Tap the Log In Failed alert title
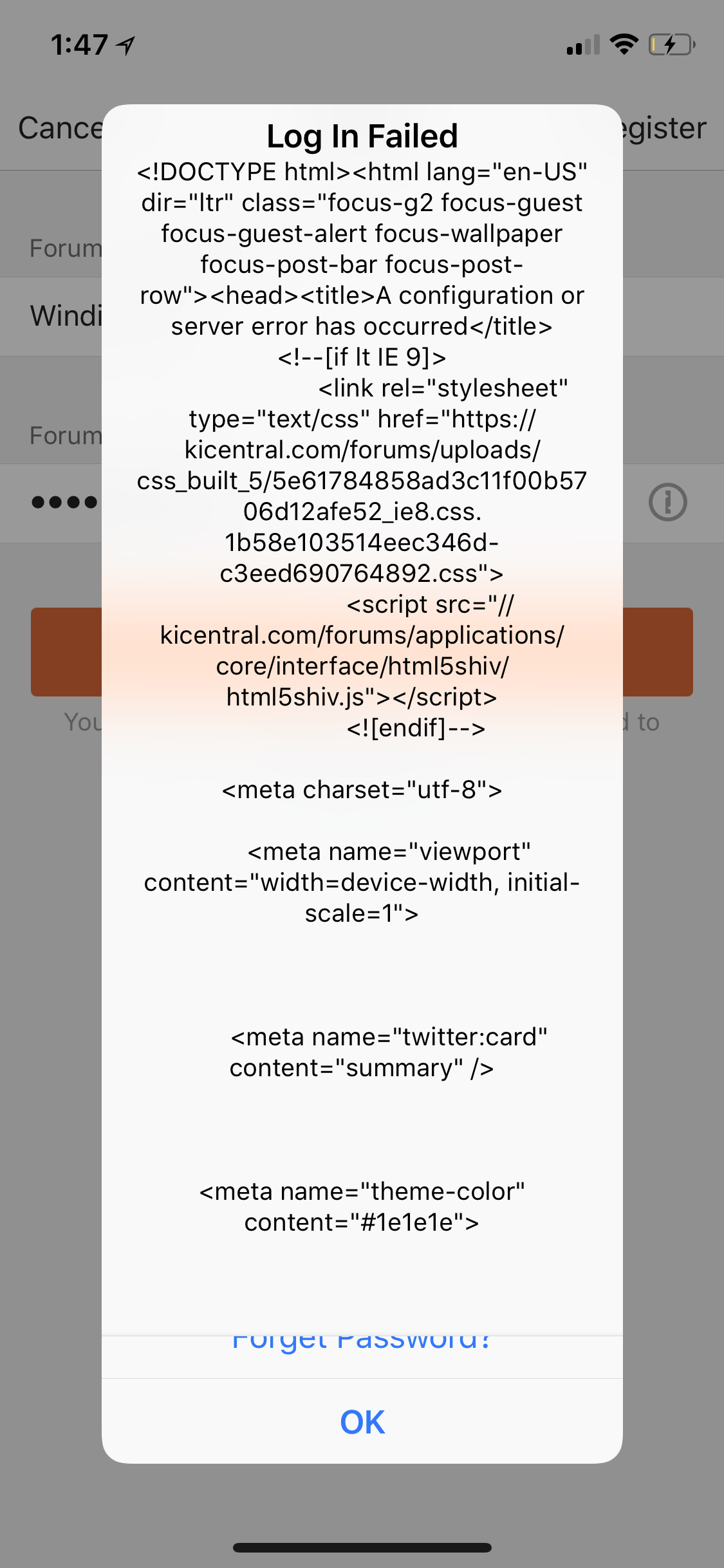 click(x=362, y=136)
